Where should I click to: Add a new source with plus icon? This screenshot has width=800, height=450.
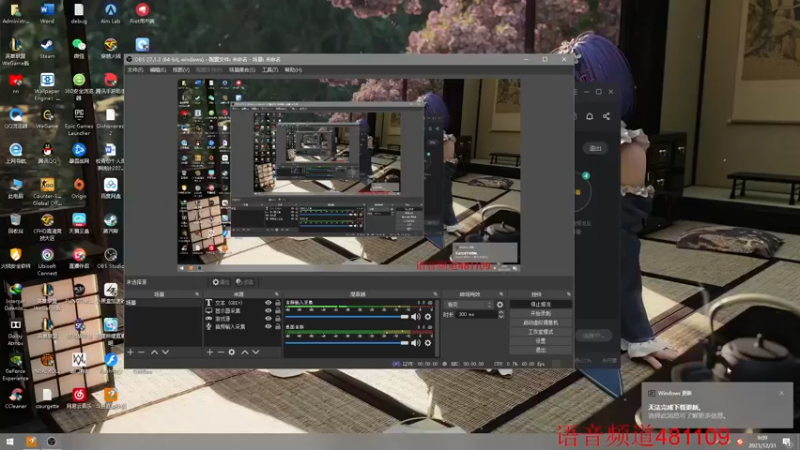[210, 352]
